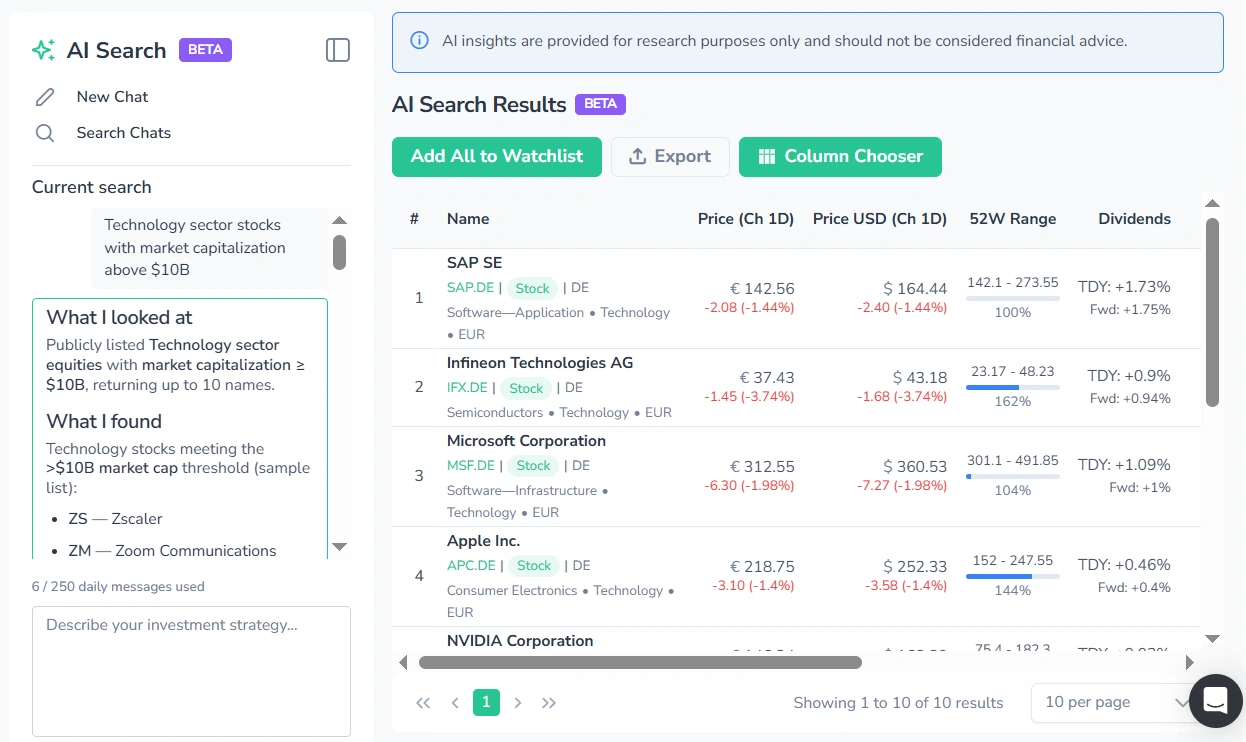
Task: Open the IFX.DE ticker link
Action: click(466, 387)
